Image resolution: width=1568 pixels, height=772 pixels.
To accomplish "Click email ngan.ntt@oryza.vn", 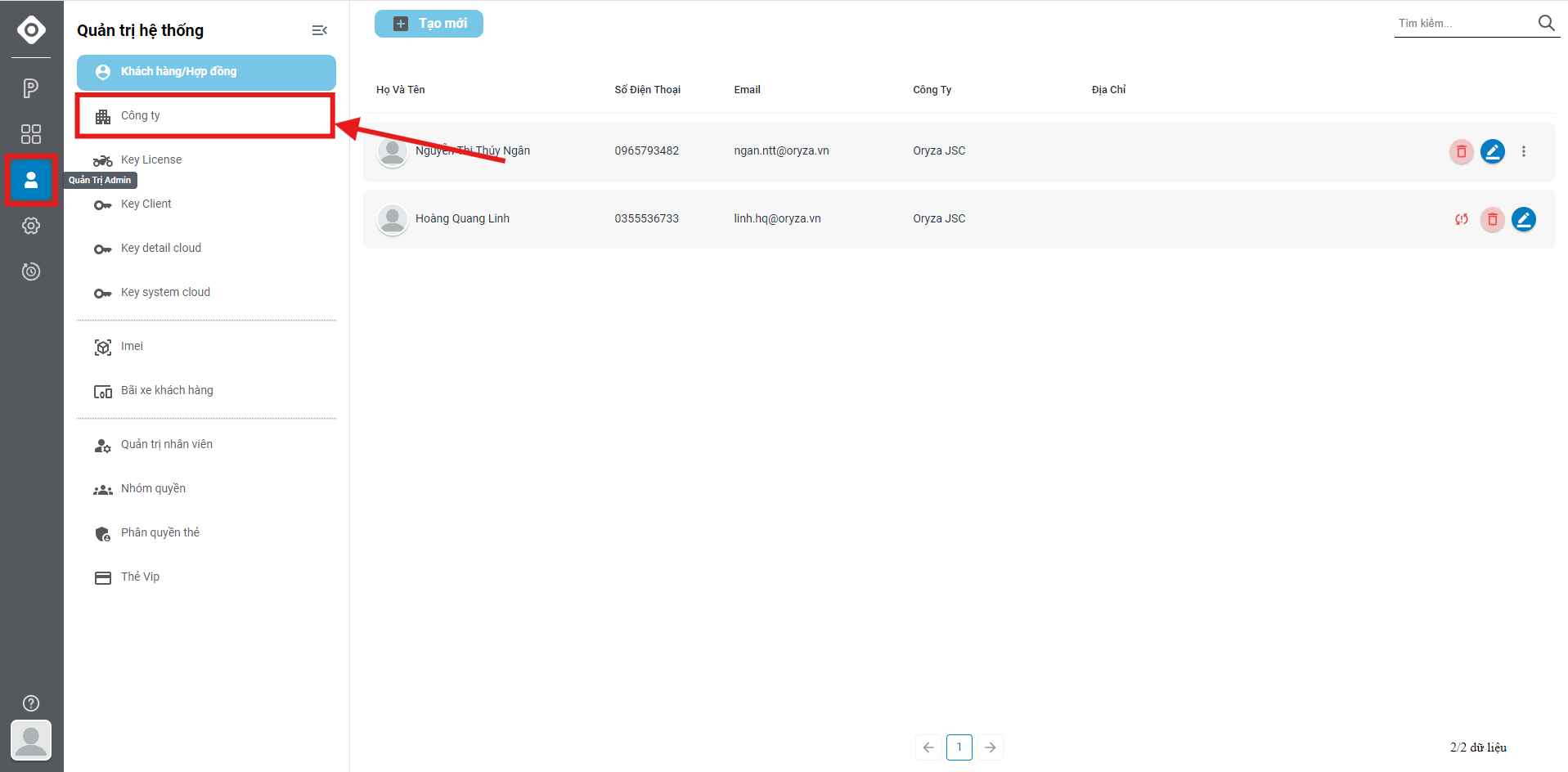I will pos(781,150).
